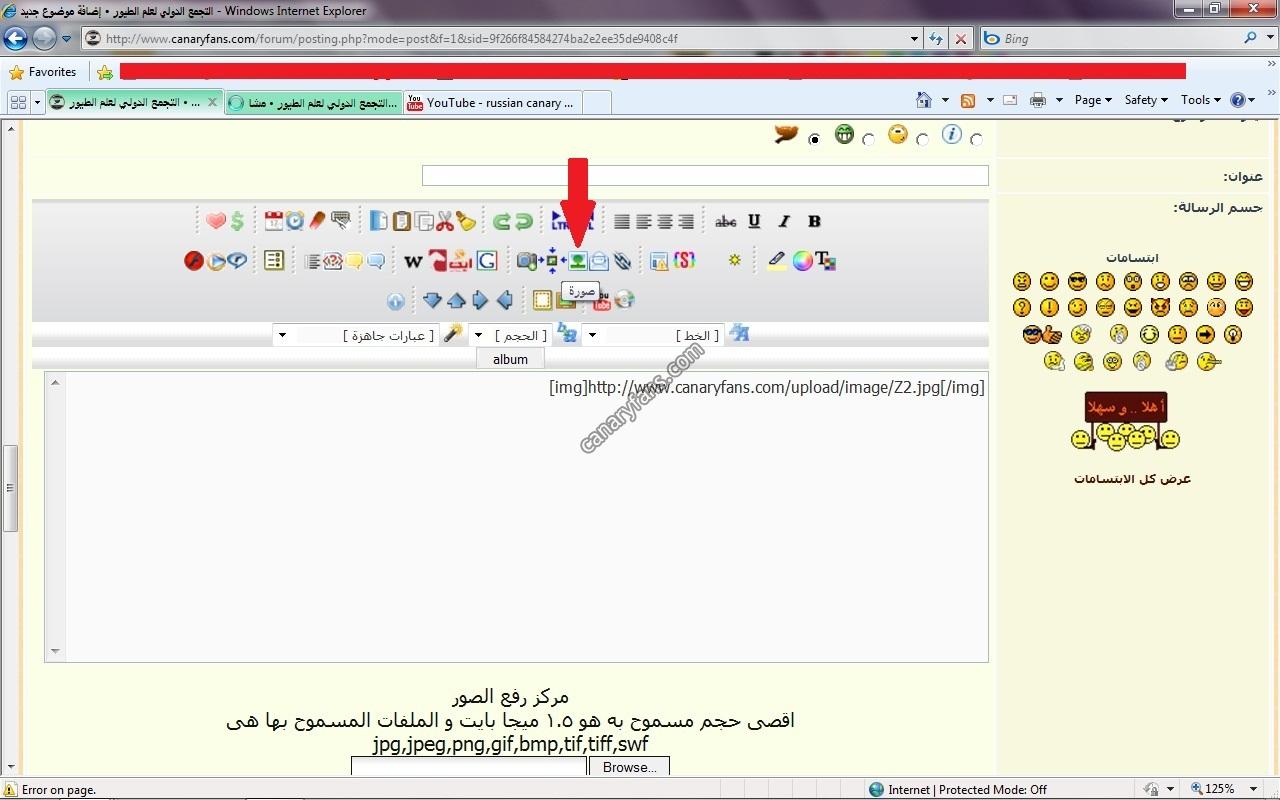Click the Bing search box
Image resolution: width=1280 pixels, height=800 pixels.
click(1110, 39)
